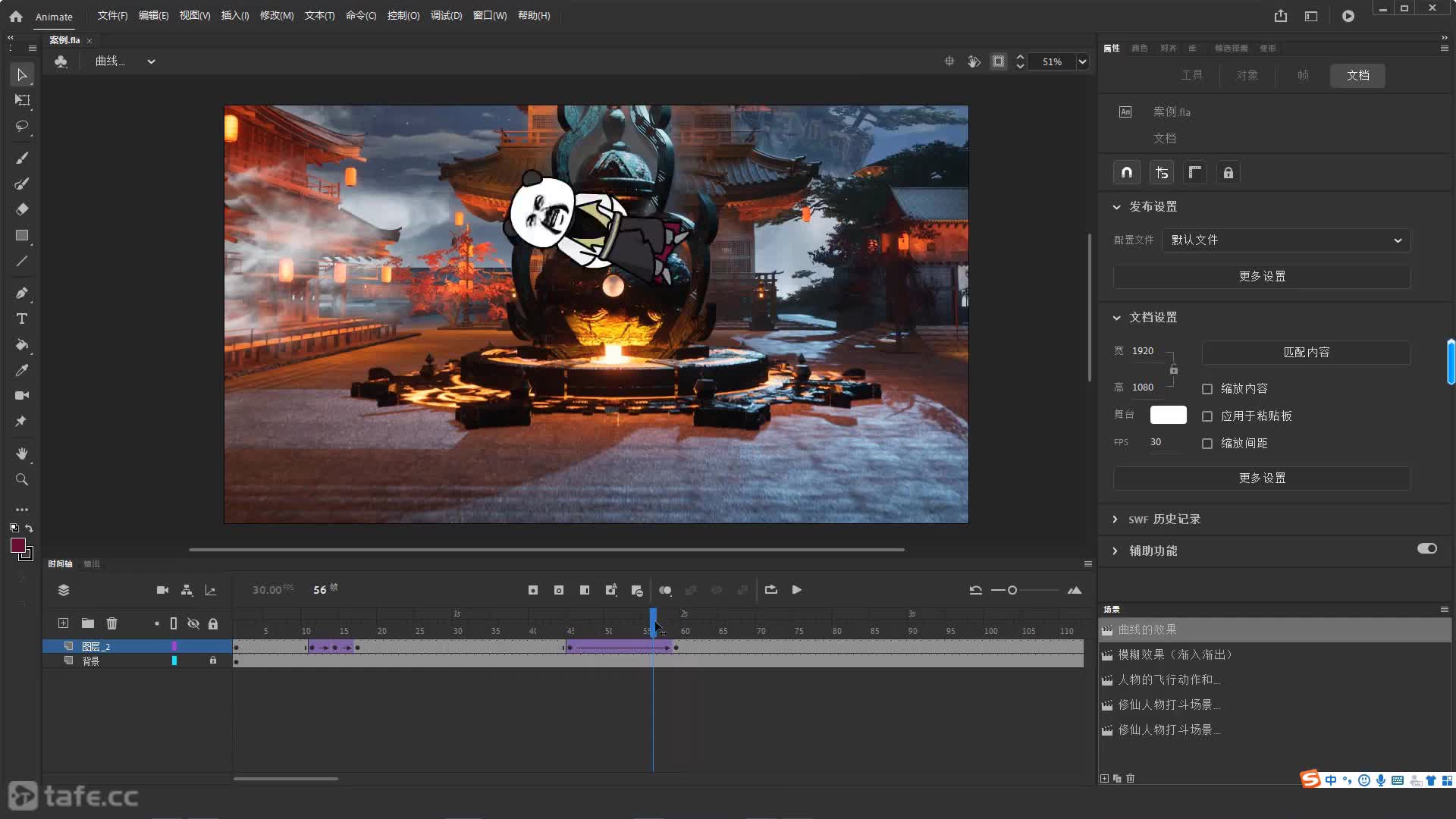Image resolution: width=1456 pixels, height=819 pixels.
Task: Expand the SWF 历史记录 section
Action: pos(1116,519)
